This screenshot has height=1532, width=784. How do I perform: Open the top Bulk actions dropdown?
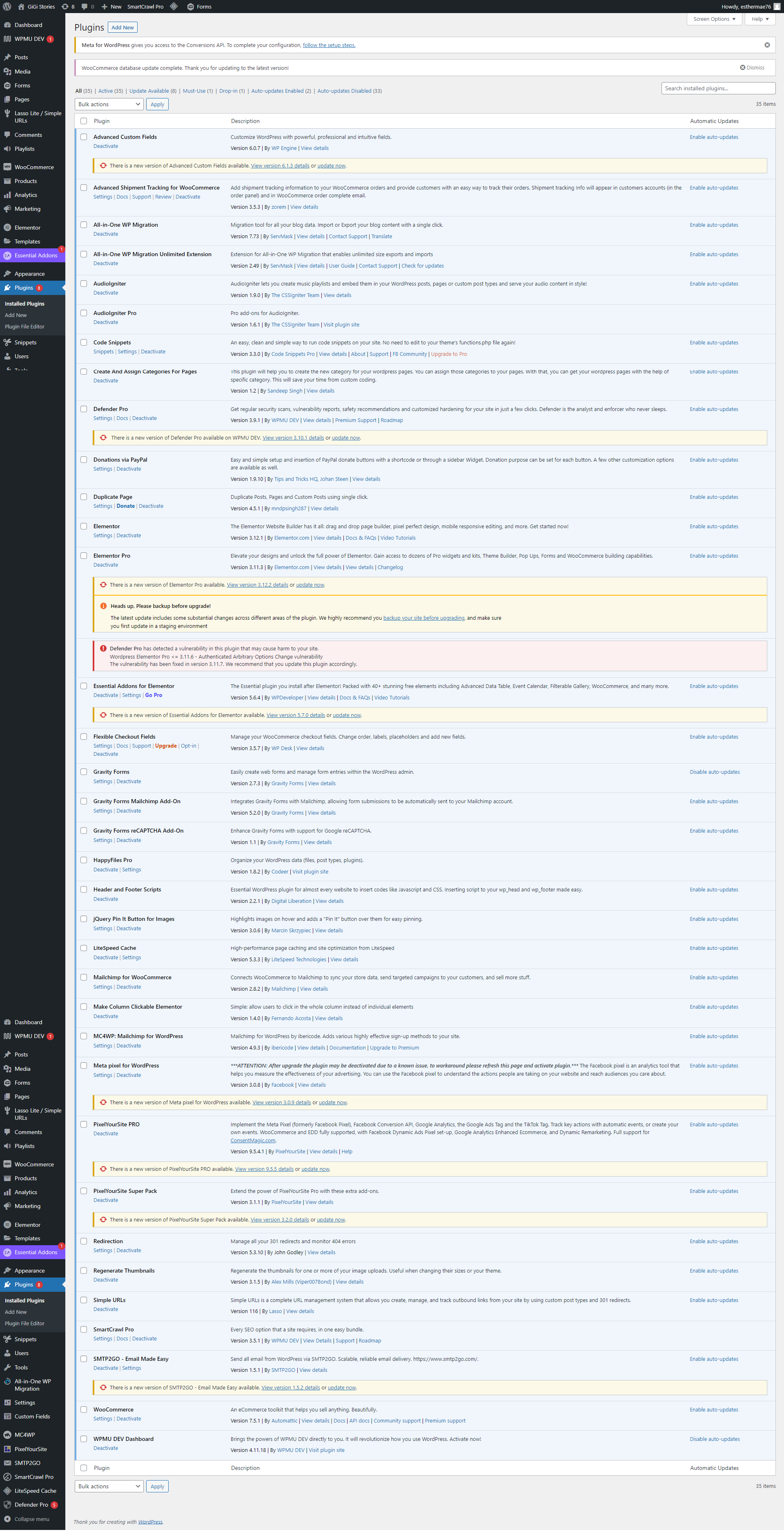[x=109, y=105]
